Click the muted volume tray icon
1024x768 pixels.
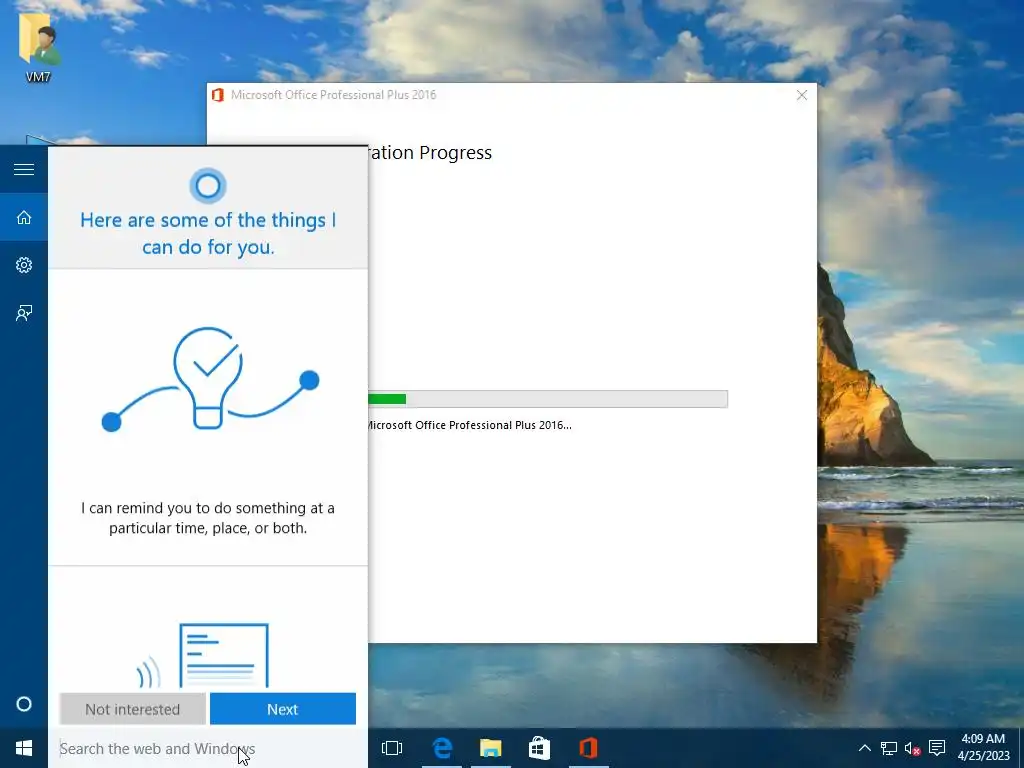(913, 748)
